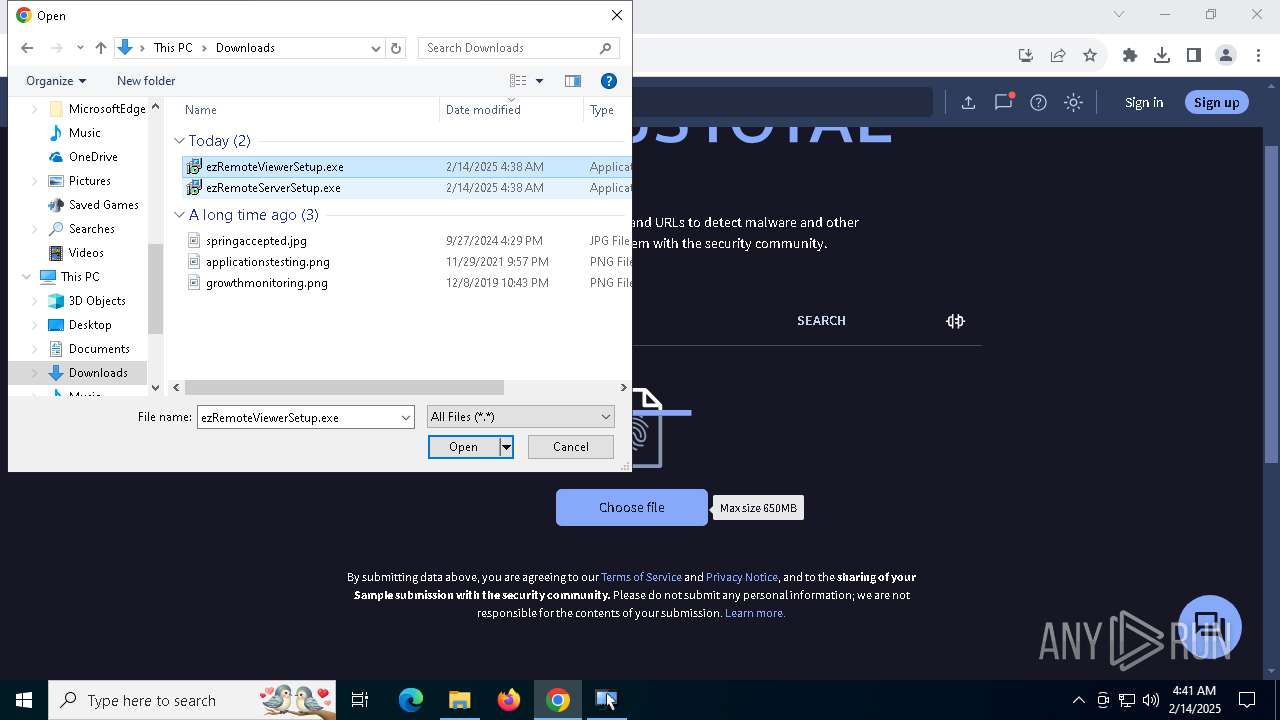This screenshot has height=720, width=1280.
Task: Switch to SEARCH tab on VirusTotal
Action: [821, 321]
